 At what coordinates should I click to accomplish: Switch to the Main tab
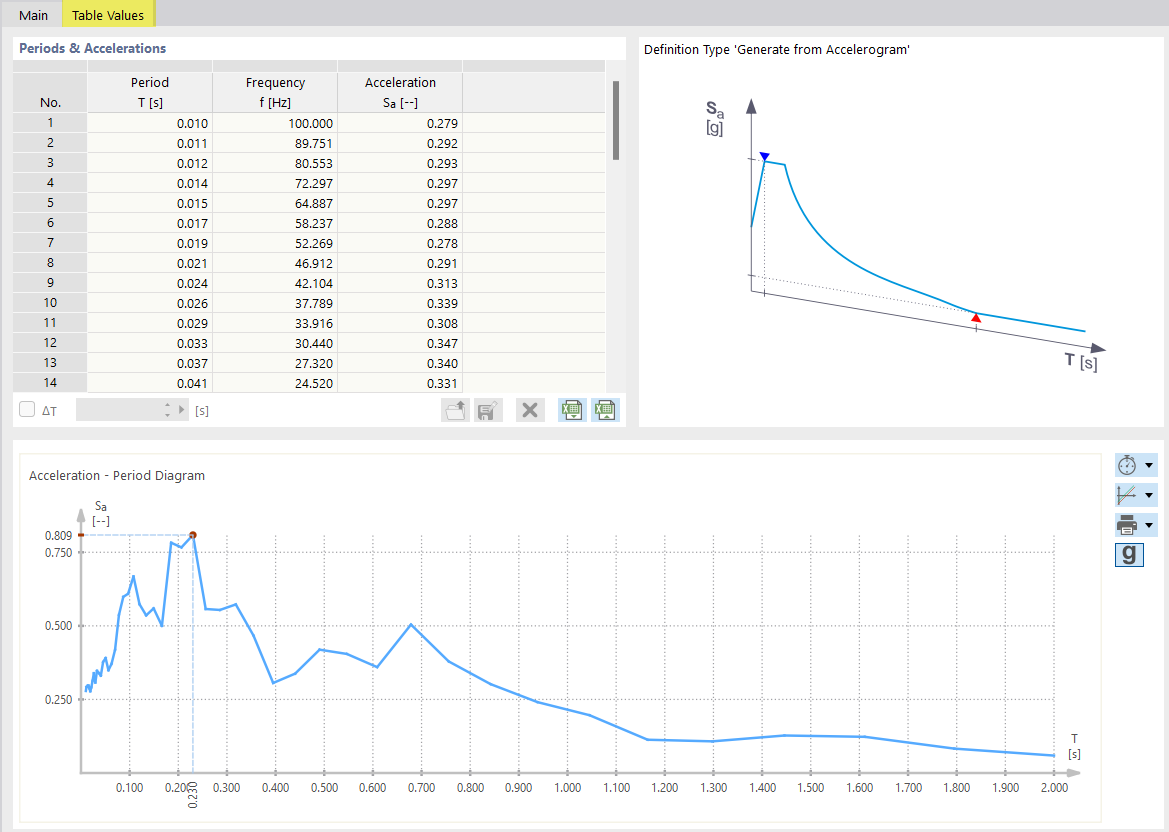point(33,15)
